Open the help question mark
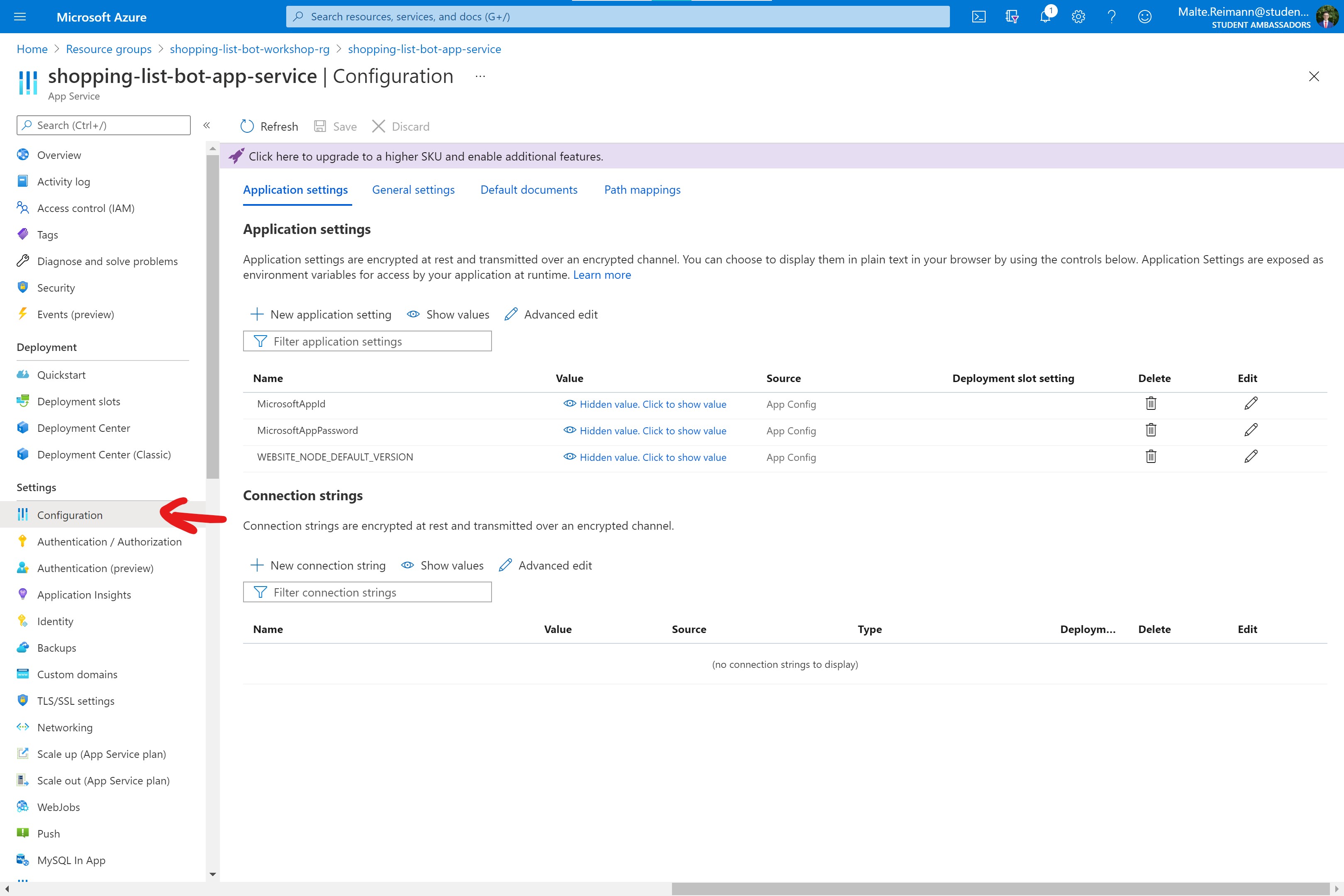This screenshot has height=896, width=1344. point(1111,17)
